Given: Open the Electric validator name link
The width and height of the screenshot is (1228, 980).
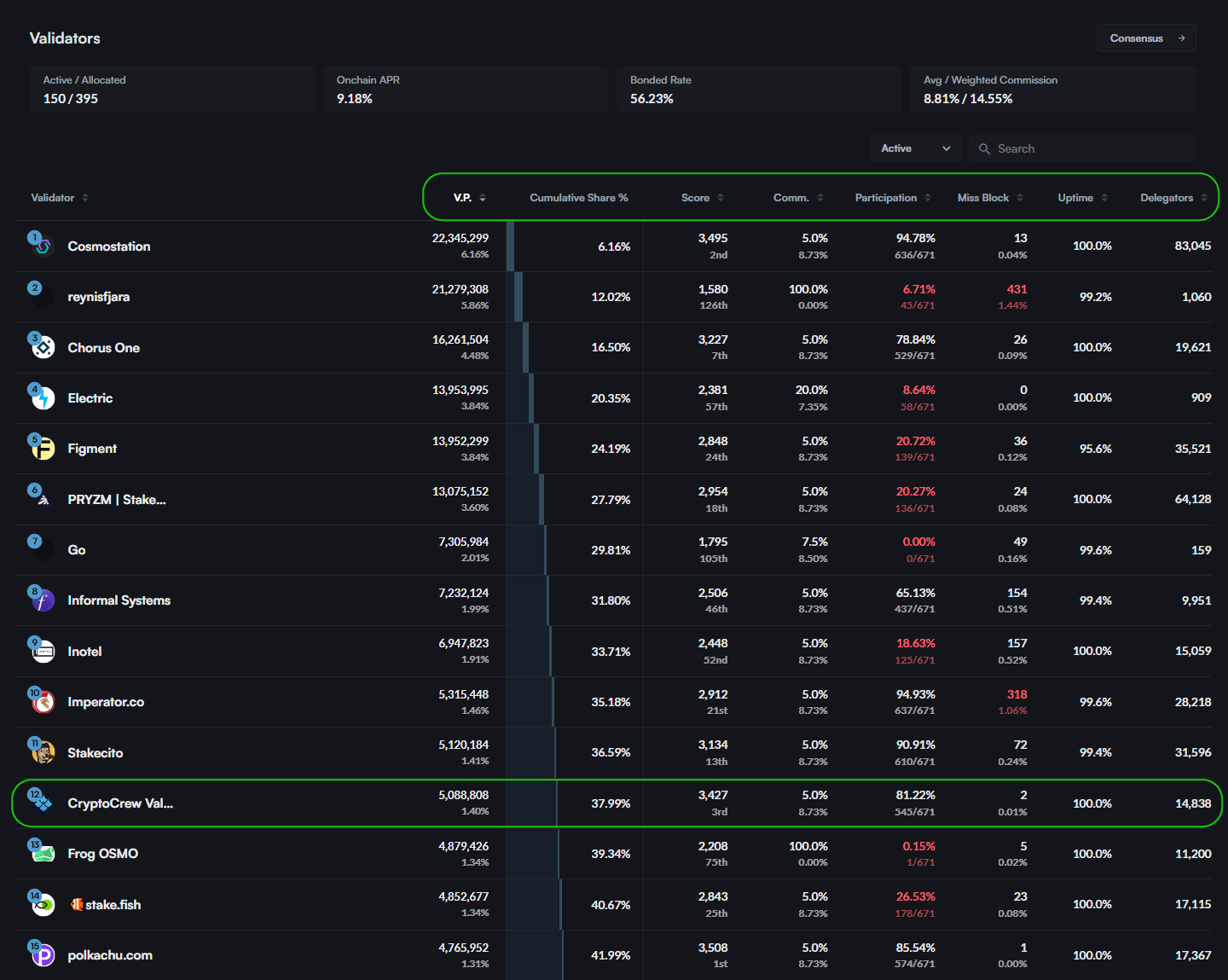Looking at the screenshot, I should (x=90, y=398).
